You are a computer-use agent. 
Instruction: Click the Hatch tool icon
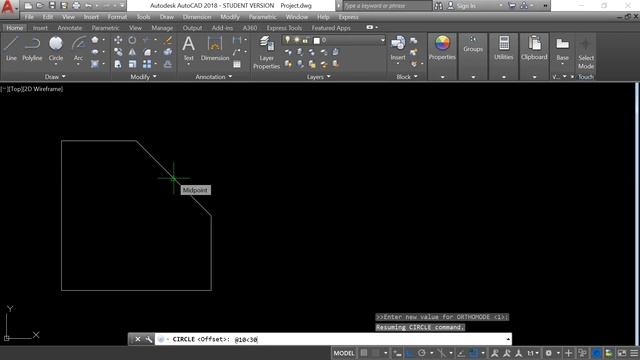coord(95,64)
